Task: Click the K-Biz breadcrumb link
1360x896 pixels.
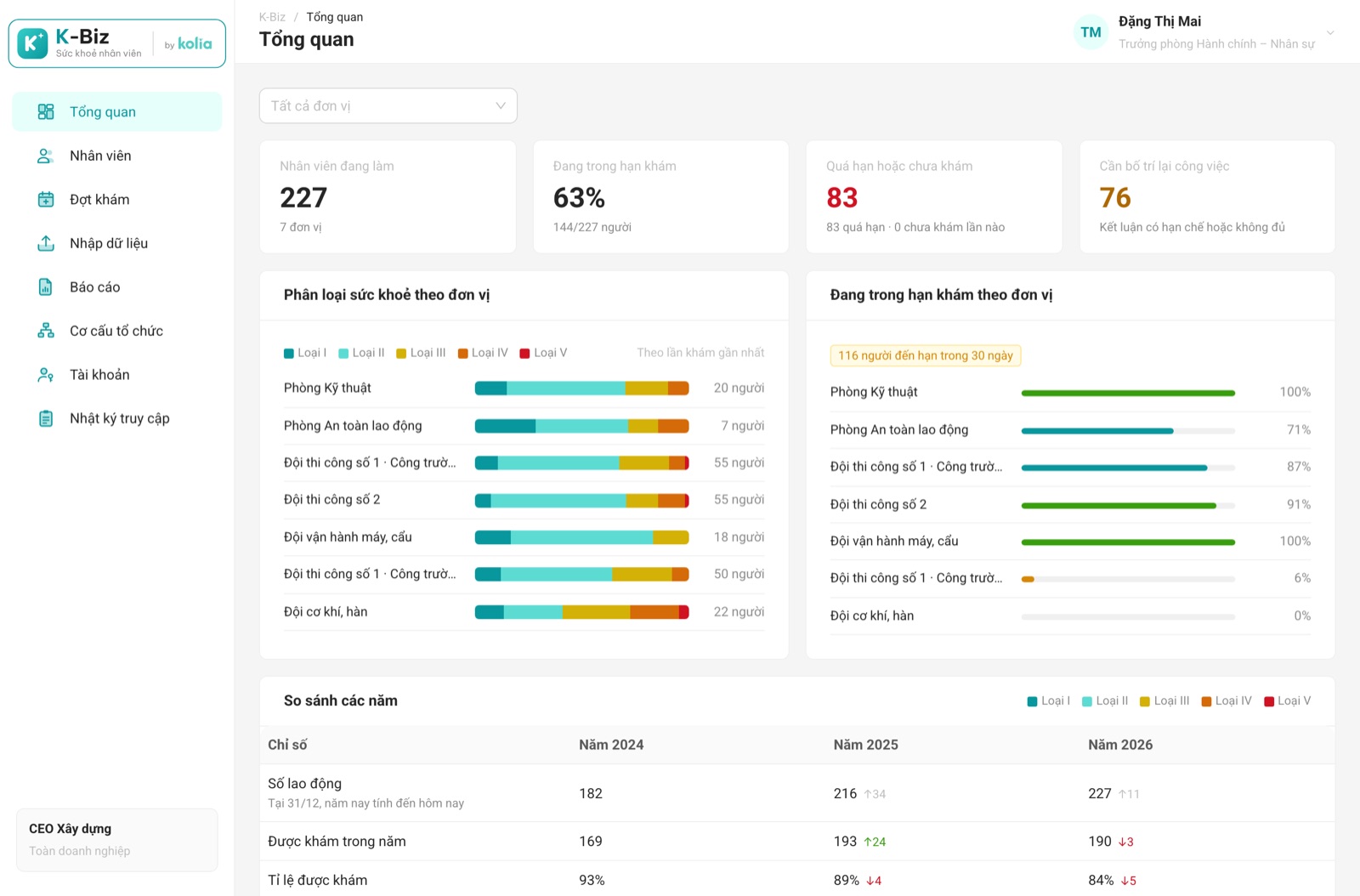Action: (x=272, y=17)
